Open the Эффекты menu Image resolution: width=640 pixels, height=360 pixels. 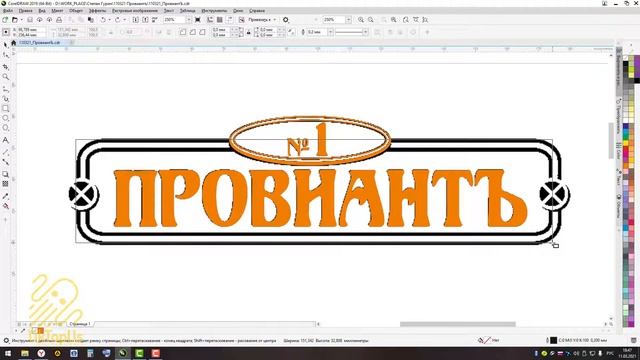click(x=98, y=11)
